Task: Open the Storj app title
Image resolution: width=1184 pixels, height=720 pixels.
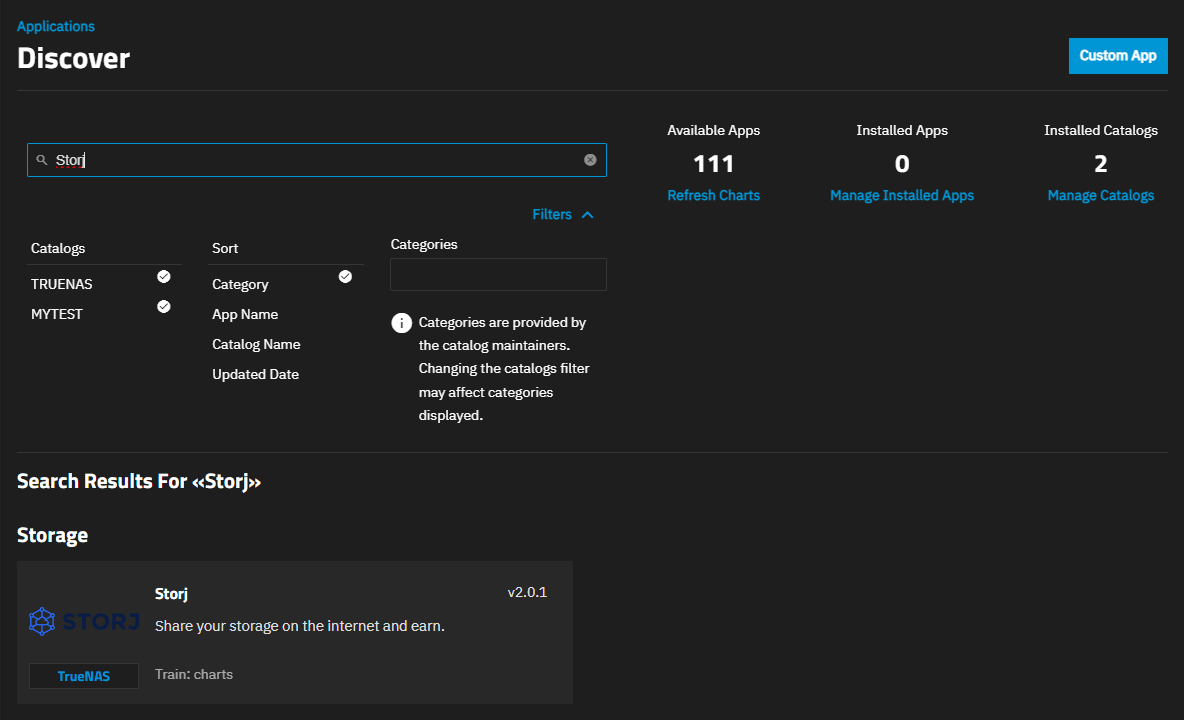Action: (x=171, y=594)
